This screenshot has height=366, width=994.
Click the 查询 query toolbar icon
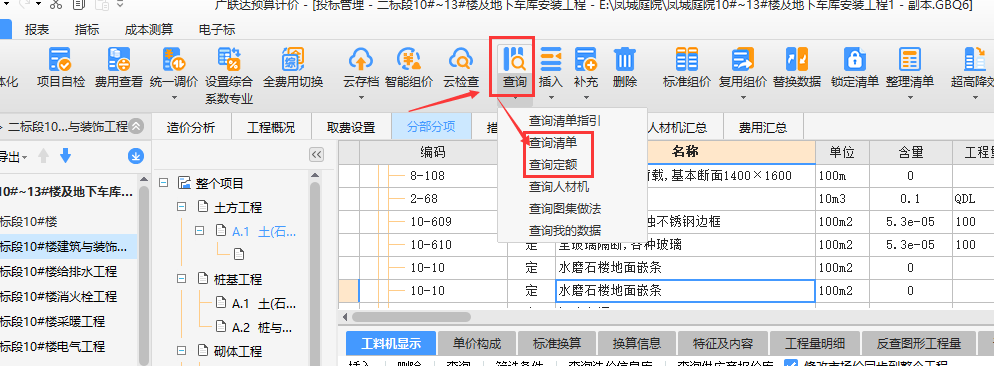[514, 60]
